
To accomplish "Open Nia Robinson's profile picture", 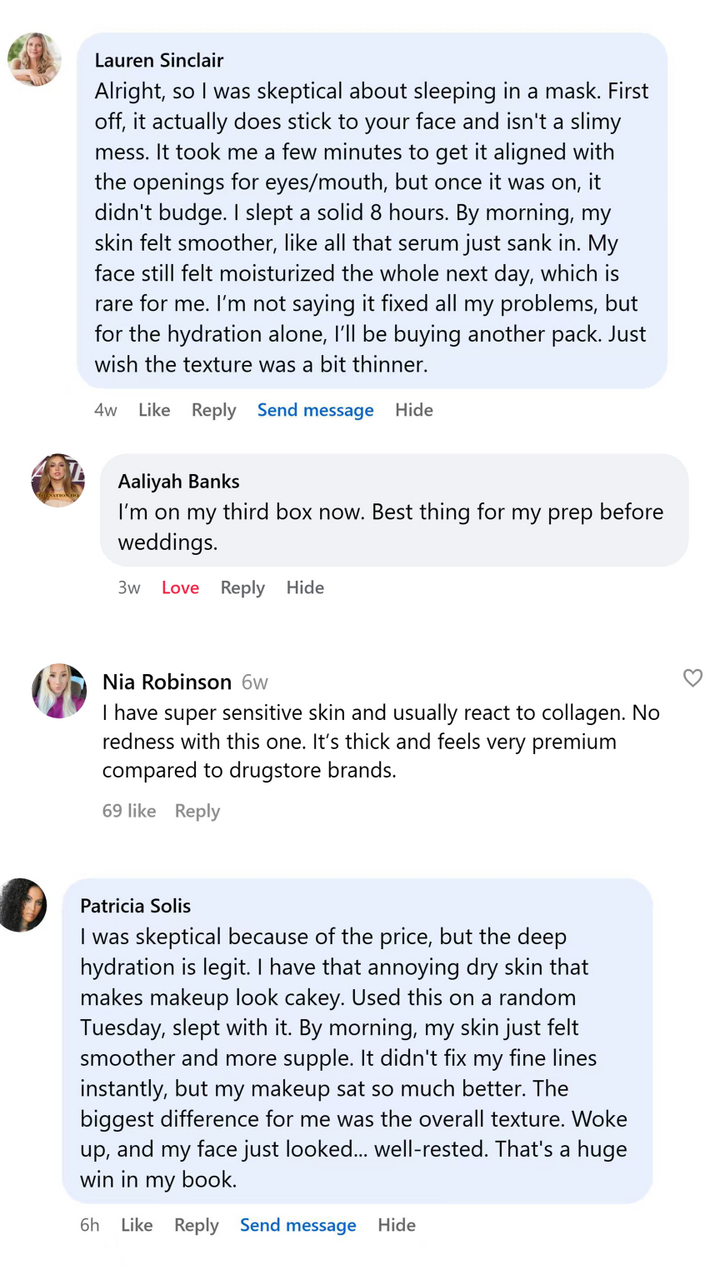I will tap(59, 691).
